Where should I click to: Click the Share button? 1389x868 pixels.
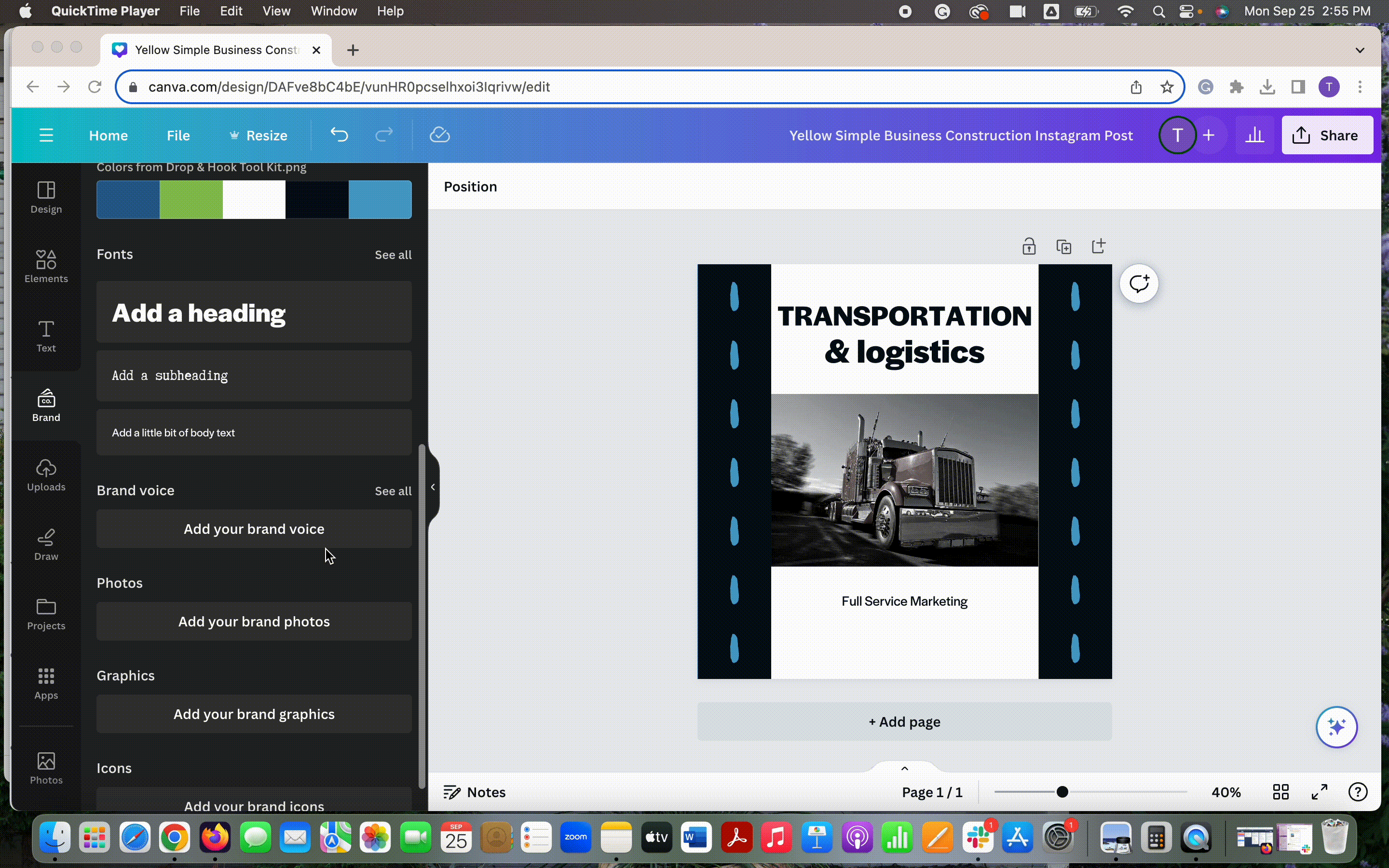point(1327,136)
